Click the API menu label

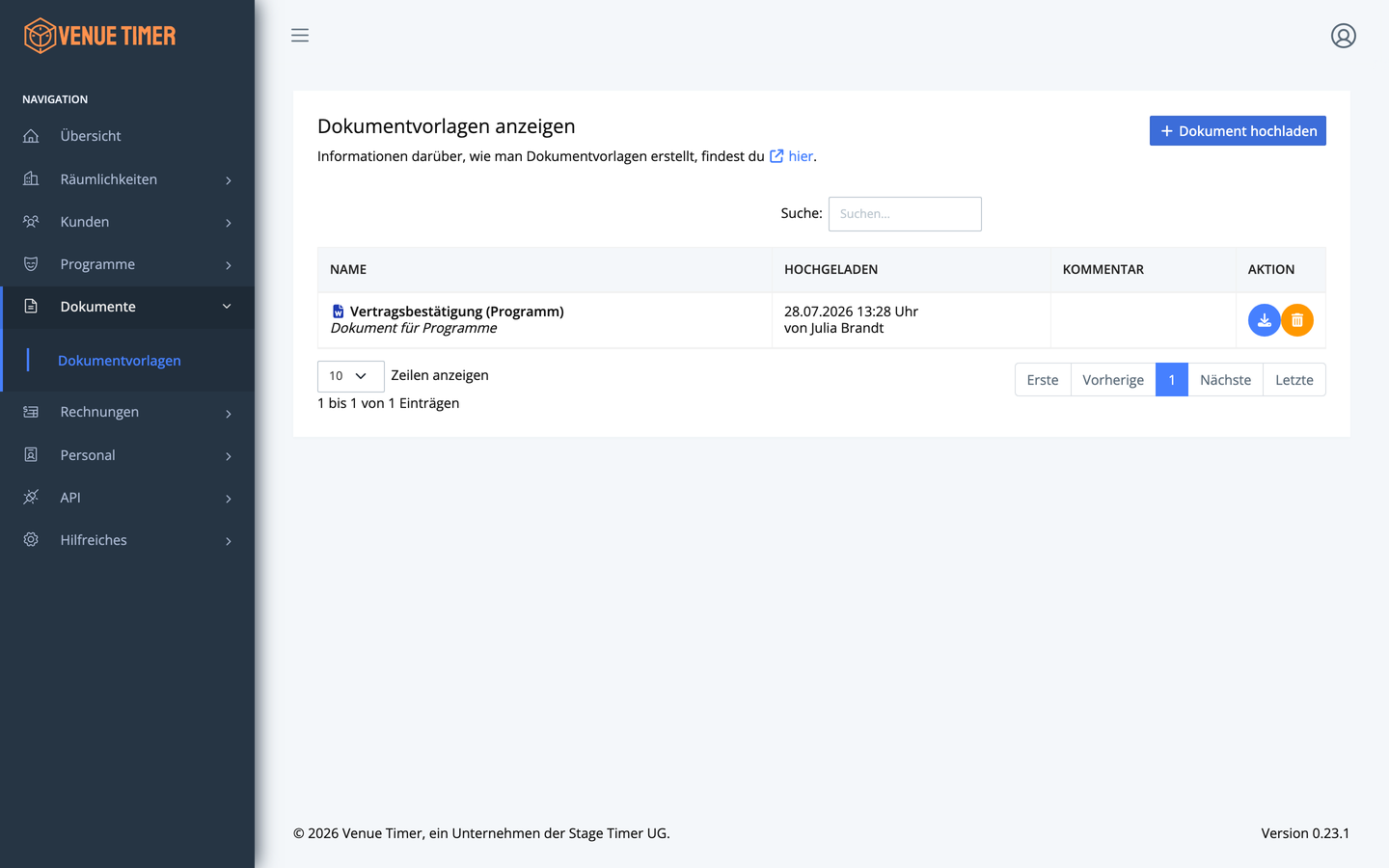coord(70,498)
